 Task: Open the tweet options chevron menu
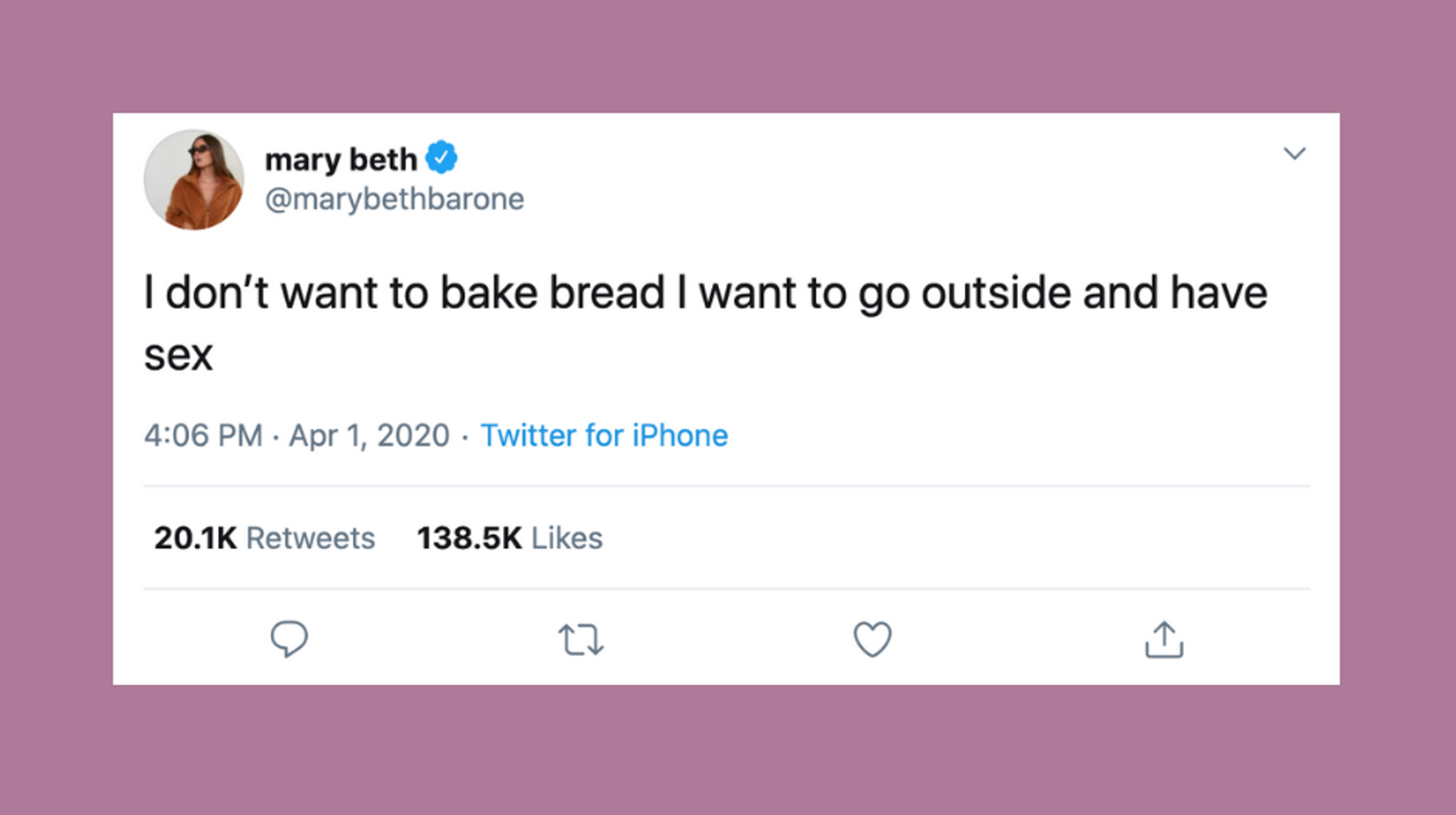click(1294, 153)
